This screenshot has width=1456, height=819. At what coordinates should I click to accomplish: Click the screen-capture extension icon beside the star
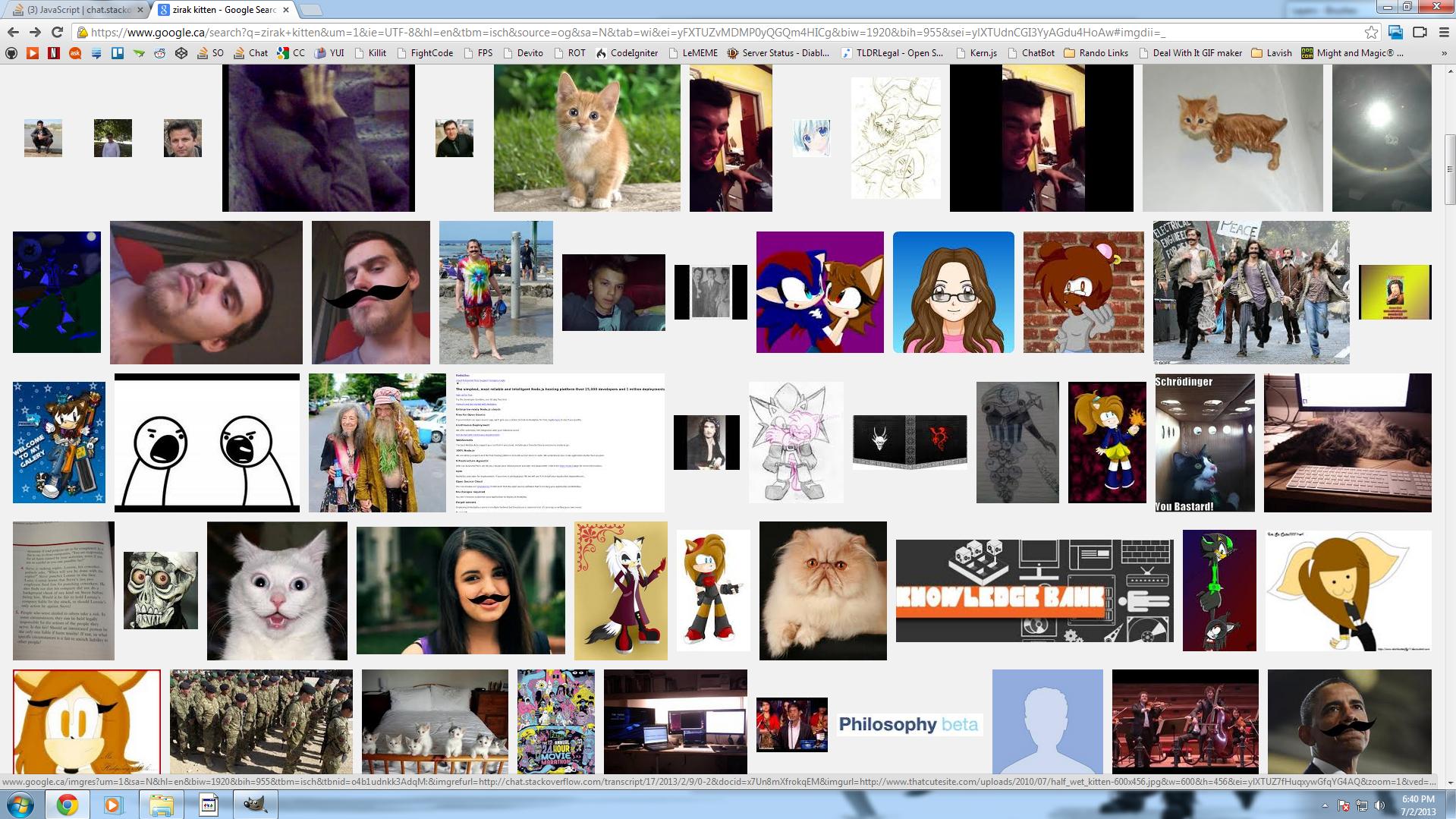pos(1395,32)
